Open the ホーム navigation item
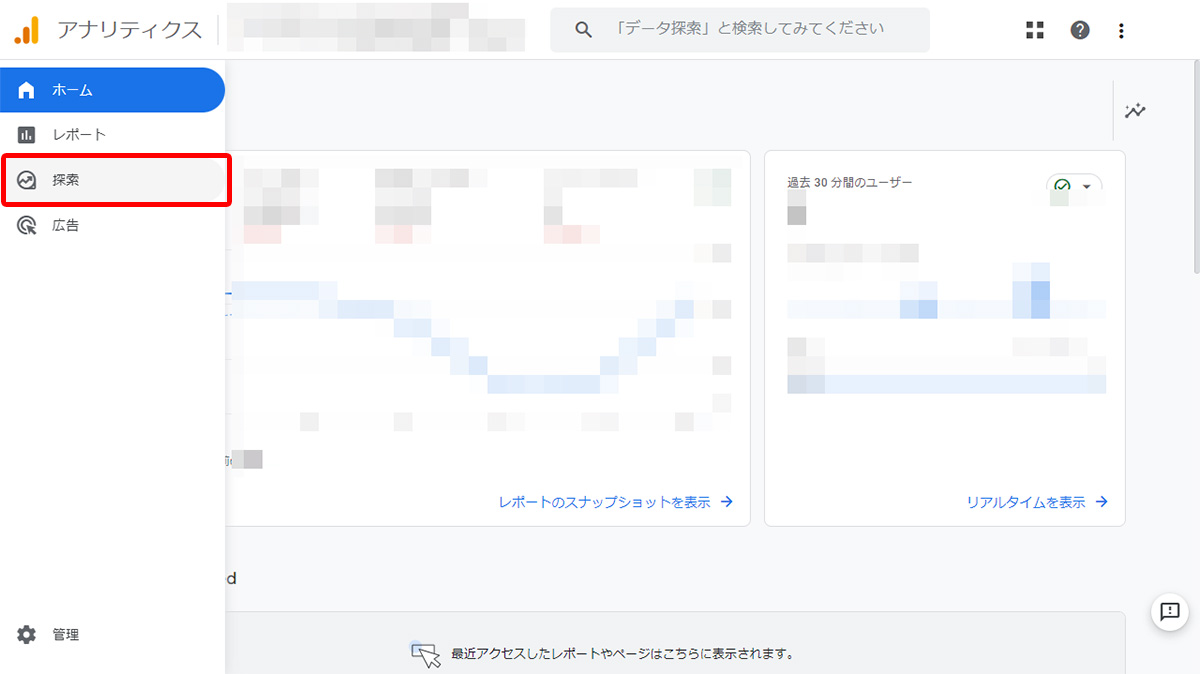 click(x=112, y=90)
